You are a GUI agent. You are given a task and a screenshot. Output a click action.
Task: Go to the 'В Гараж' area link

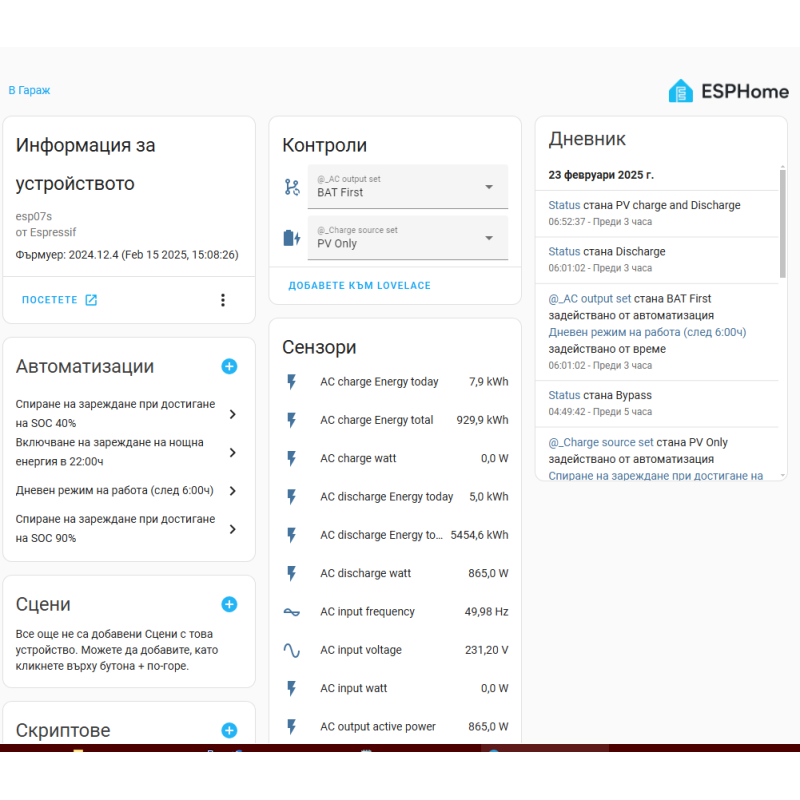coord(29,90)
